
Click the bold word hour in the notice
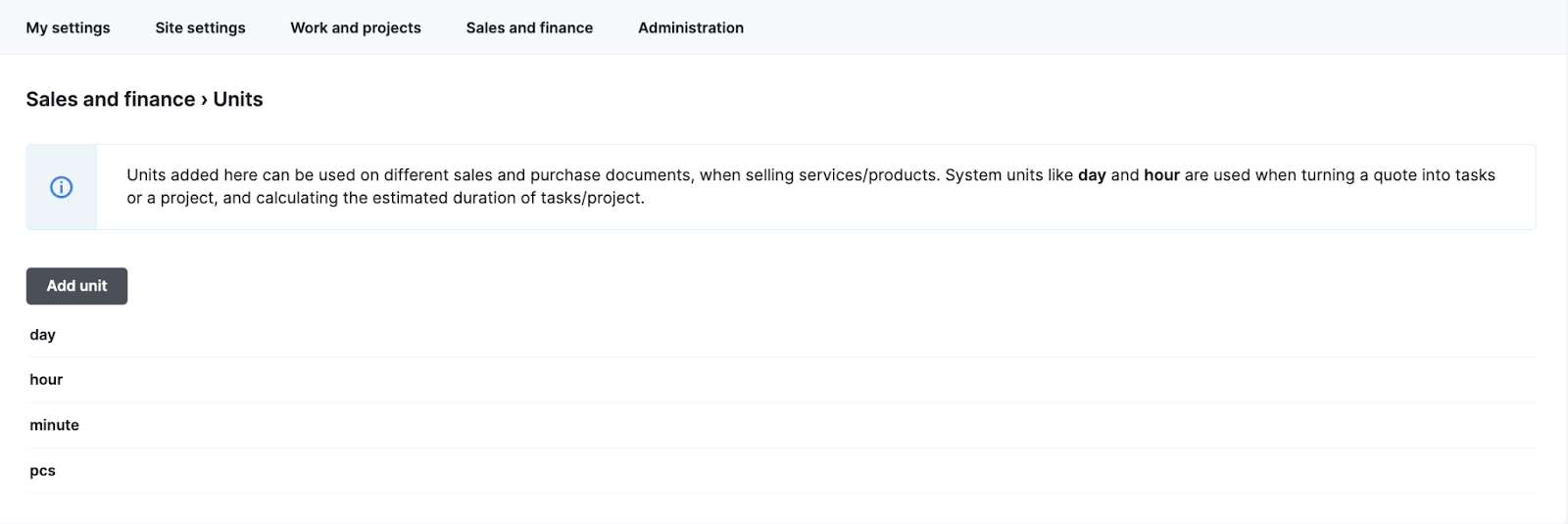coord(1161,175)
